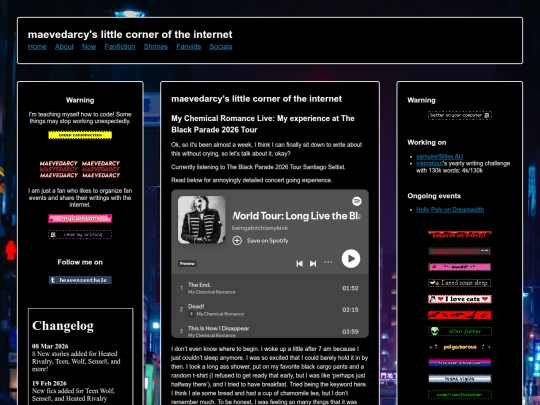Play the Spotify playlist
The width and height of the screenshot is (540, 405).
351,259
